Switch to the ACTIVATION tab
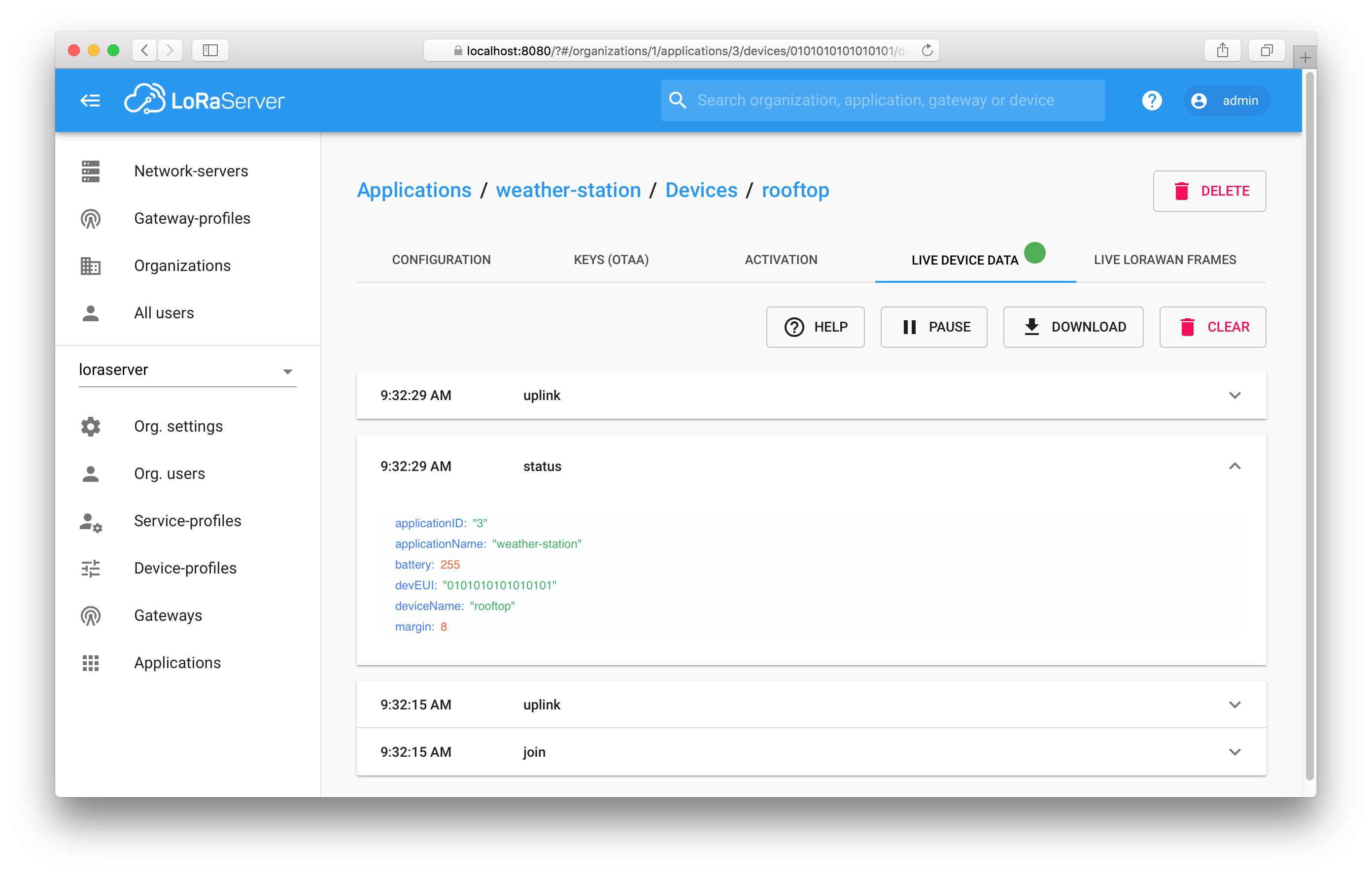This screenshot has height=876, width=1372. pos(781,260)
